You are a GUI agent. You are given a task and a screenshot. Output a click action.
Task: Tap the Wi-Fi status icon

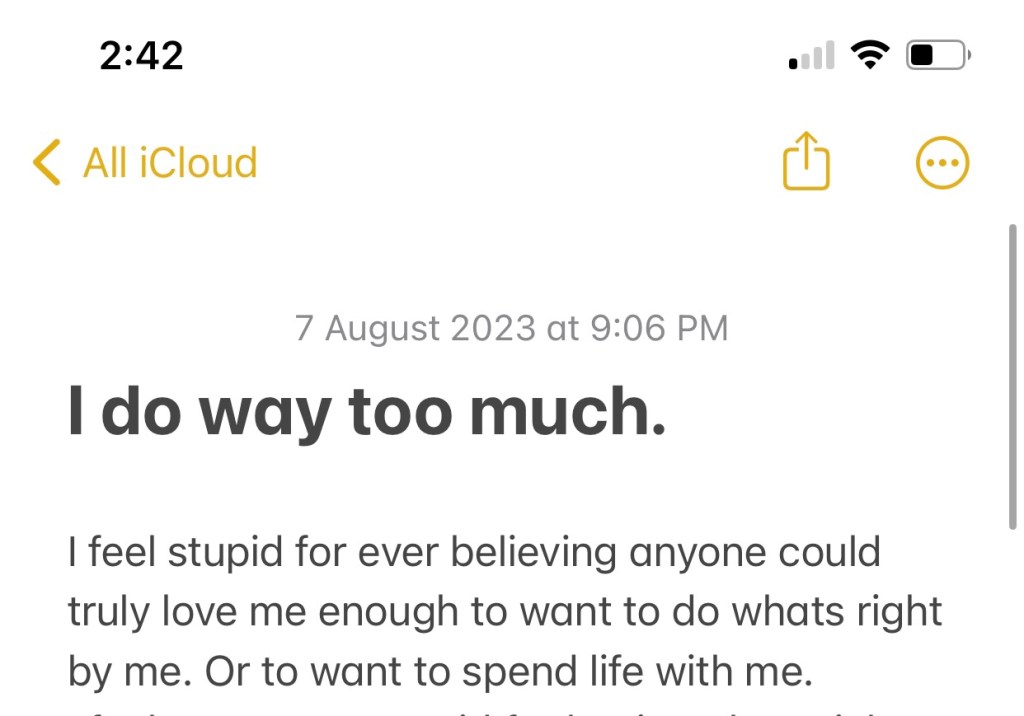point(870,55)
